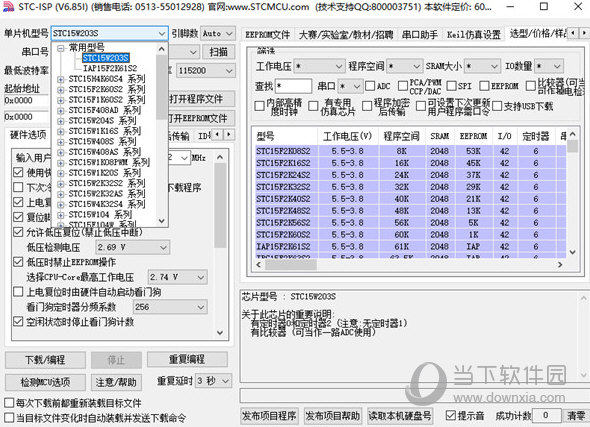Select STC15W203S in the model tree
Image resolution: width=590 pixels, height=427 pixels.
(x=106, y=58)
